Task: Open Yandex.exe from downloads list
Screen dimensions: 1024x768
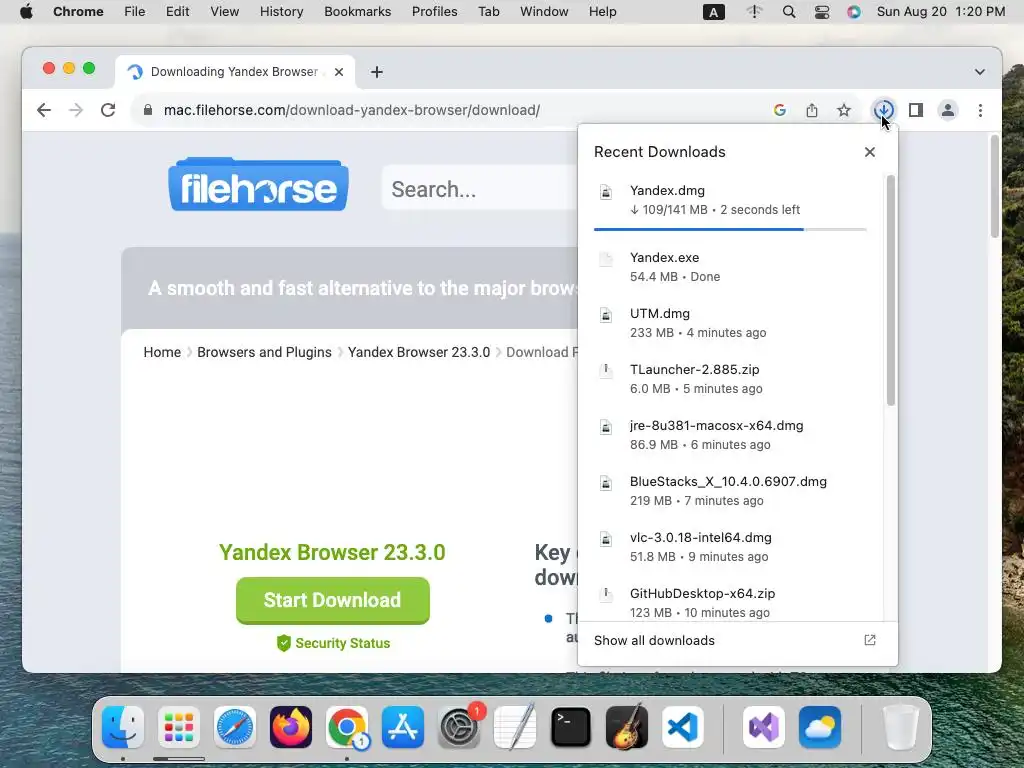Action: tap(730, 266)
